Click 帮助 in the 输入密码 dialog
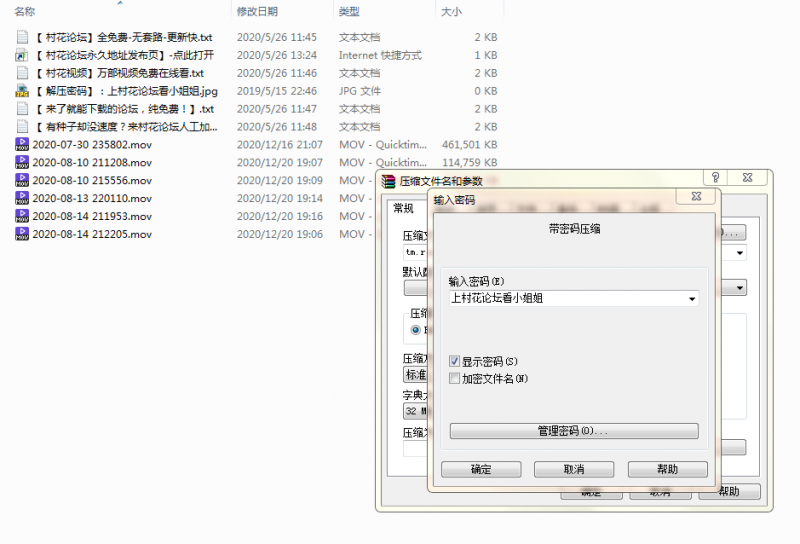The width and height of the screenshot is (800, 544). click(668, 469)
